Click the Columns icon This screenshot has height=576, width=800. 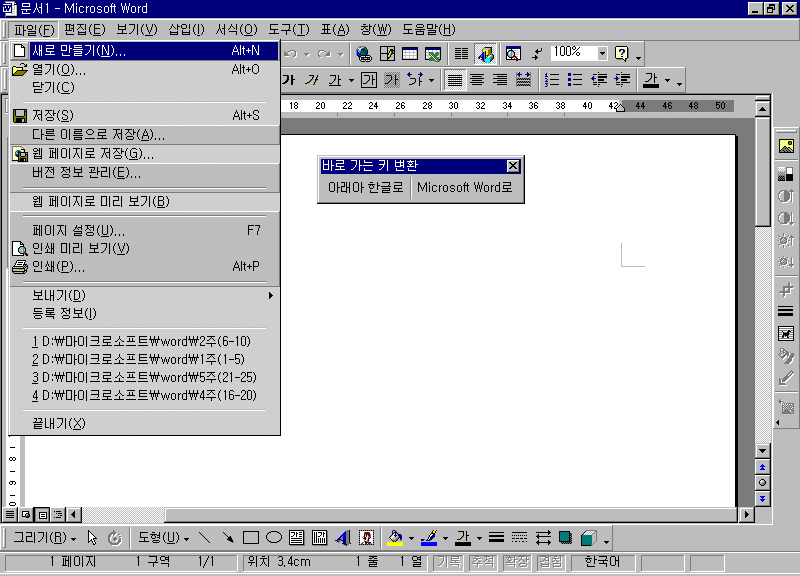tap(461, 54)
